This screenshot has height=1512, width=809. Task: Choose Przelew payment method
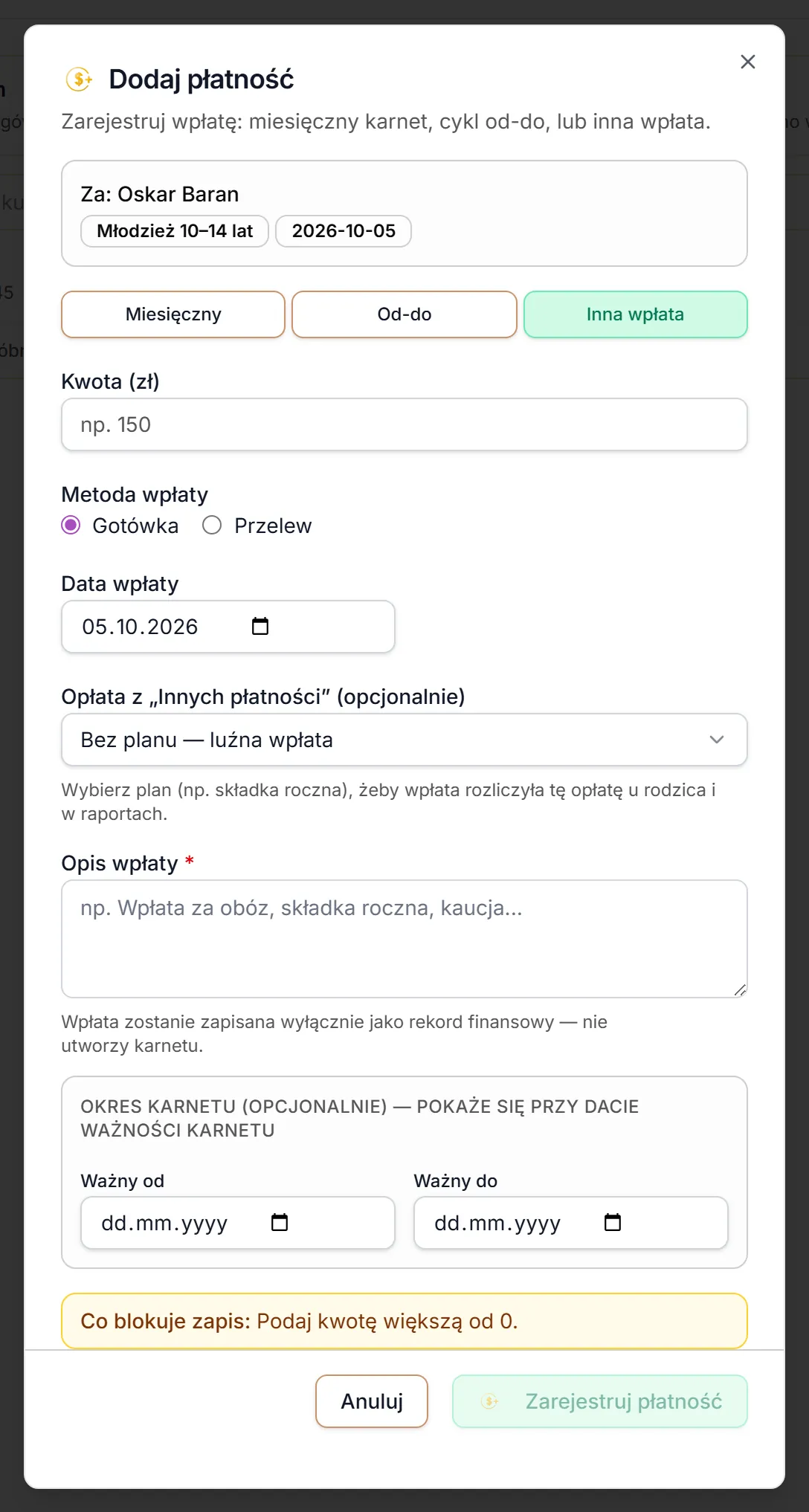(x=212, y=526)
